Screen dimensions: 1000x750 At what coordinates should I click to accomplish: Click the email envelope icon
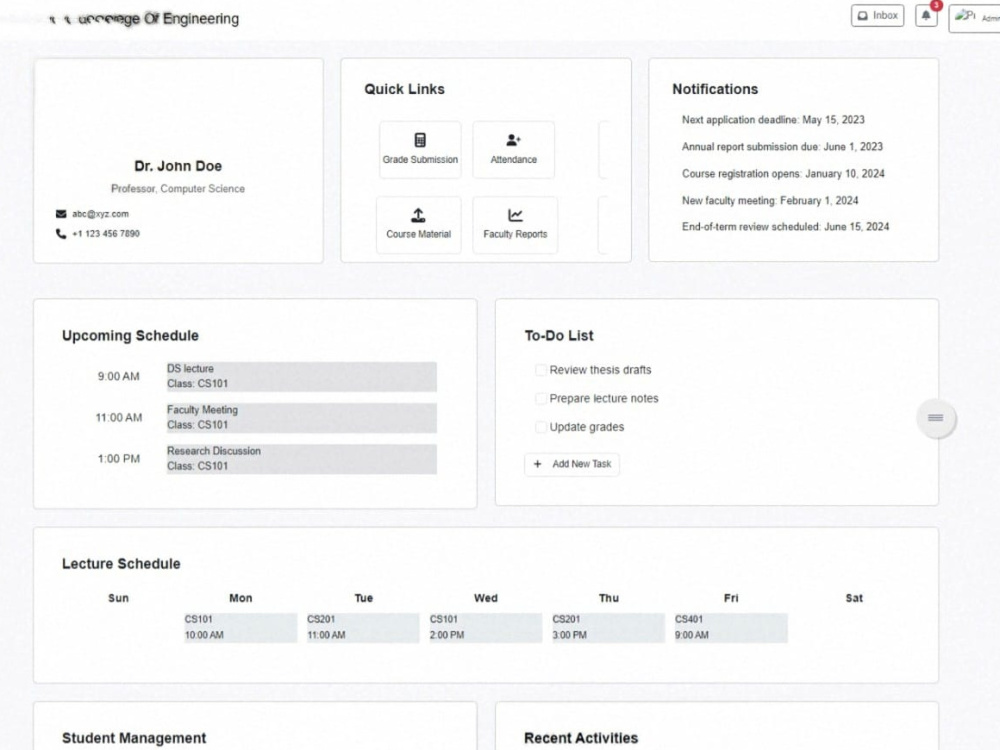pyautogui.click(x=61, y=214)
